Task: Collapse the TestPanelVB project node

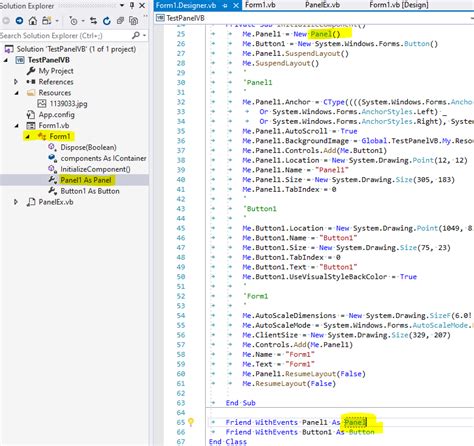Action: click(6, 60)
